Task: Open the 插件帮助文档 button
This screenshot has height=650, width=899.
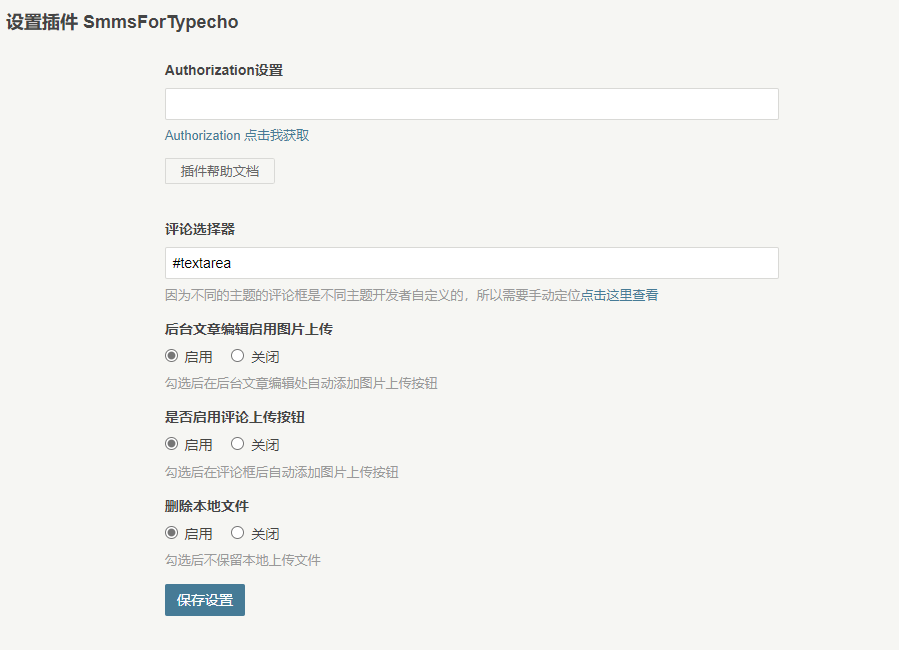Action: coord(220,171)
